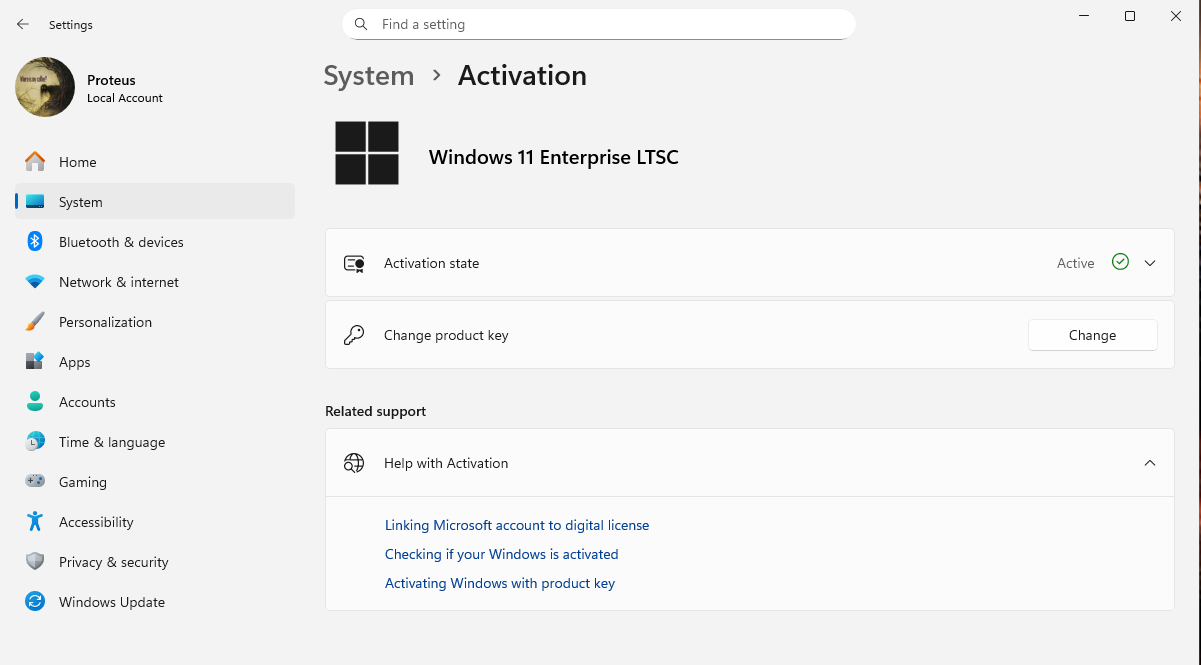Image resolution: width=1201 pixels, height=665 pixels.
Task: Maximize the Settings window
Action: coord(1130,16)
